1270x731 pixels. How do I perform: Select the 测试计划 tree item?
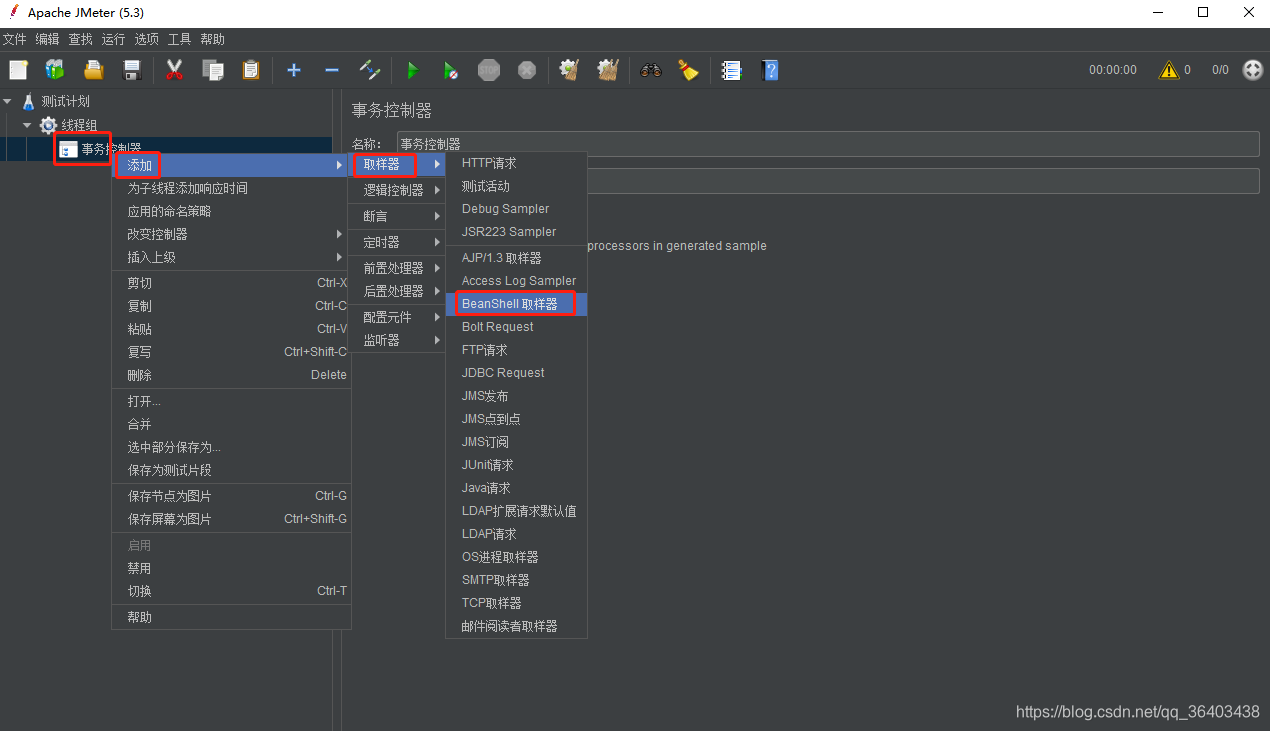click(x=65, y=101)
